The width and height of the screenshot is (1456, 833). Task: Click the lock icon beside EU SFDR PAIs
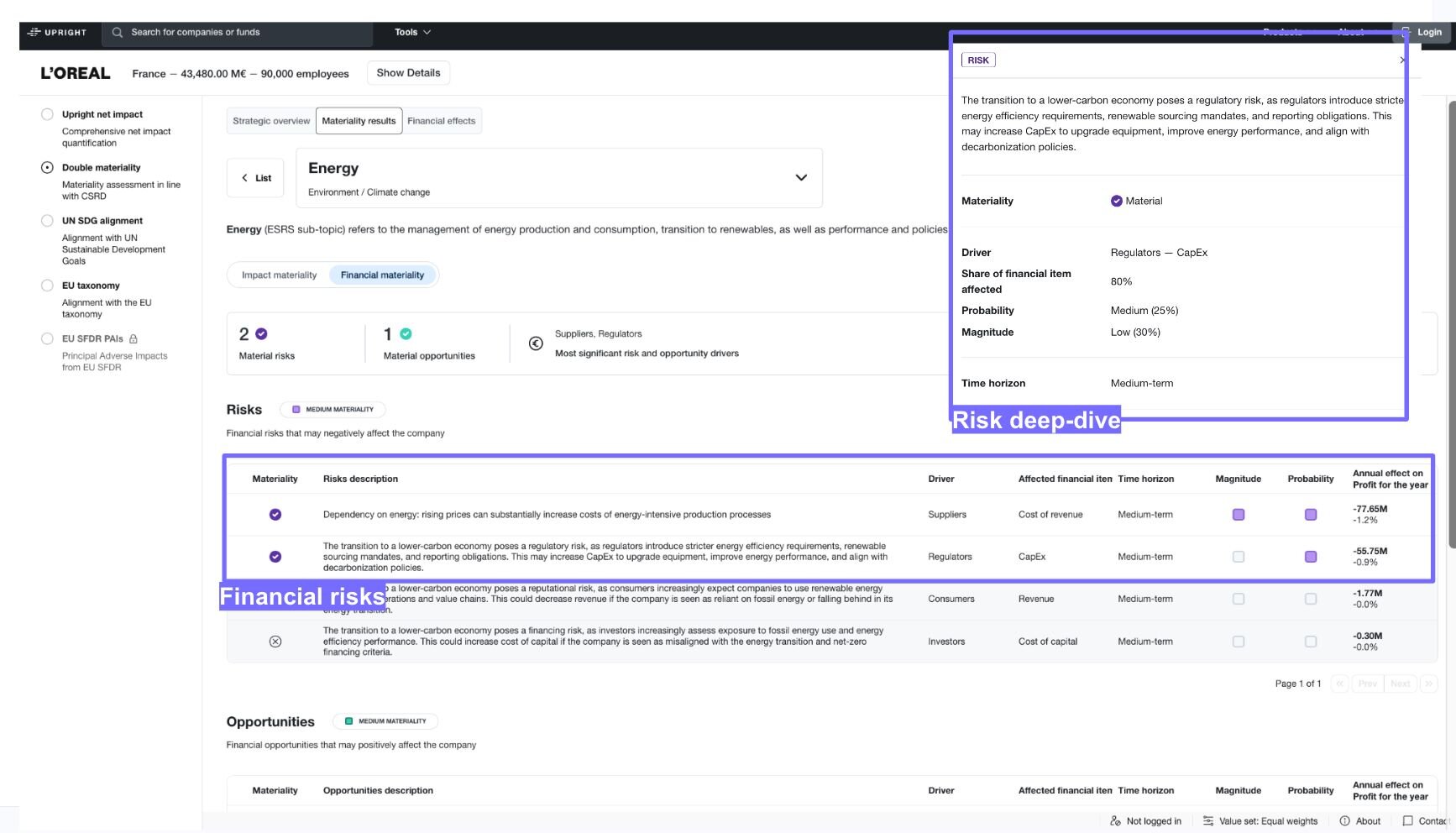coord(134,339)
